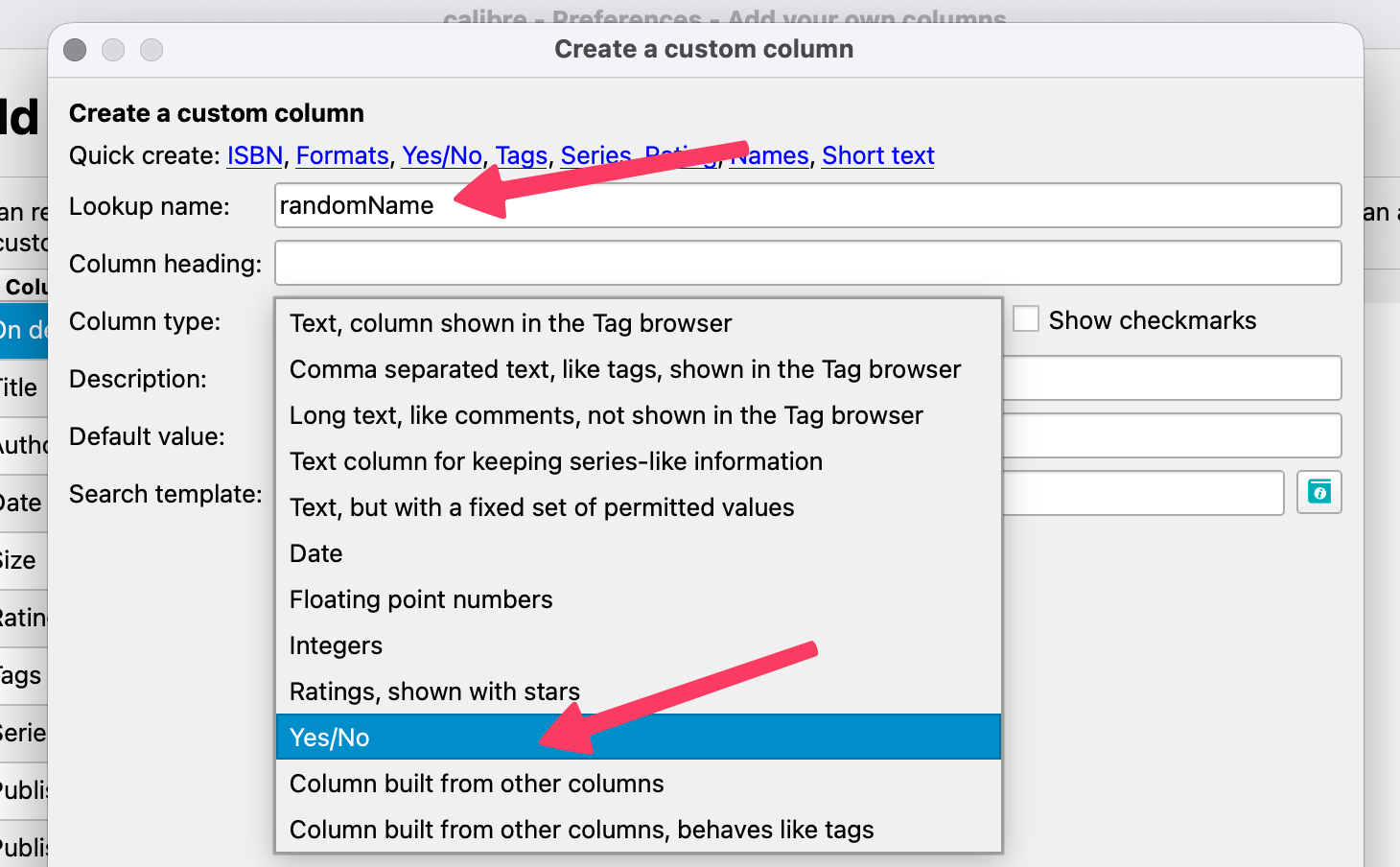Pick Integers column type
This screenshot has width=1400, height=867.
tap(637, 645)
